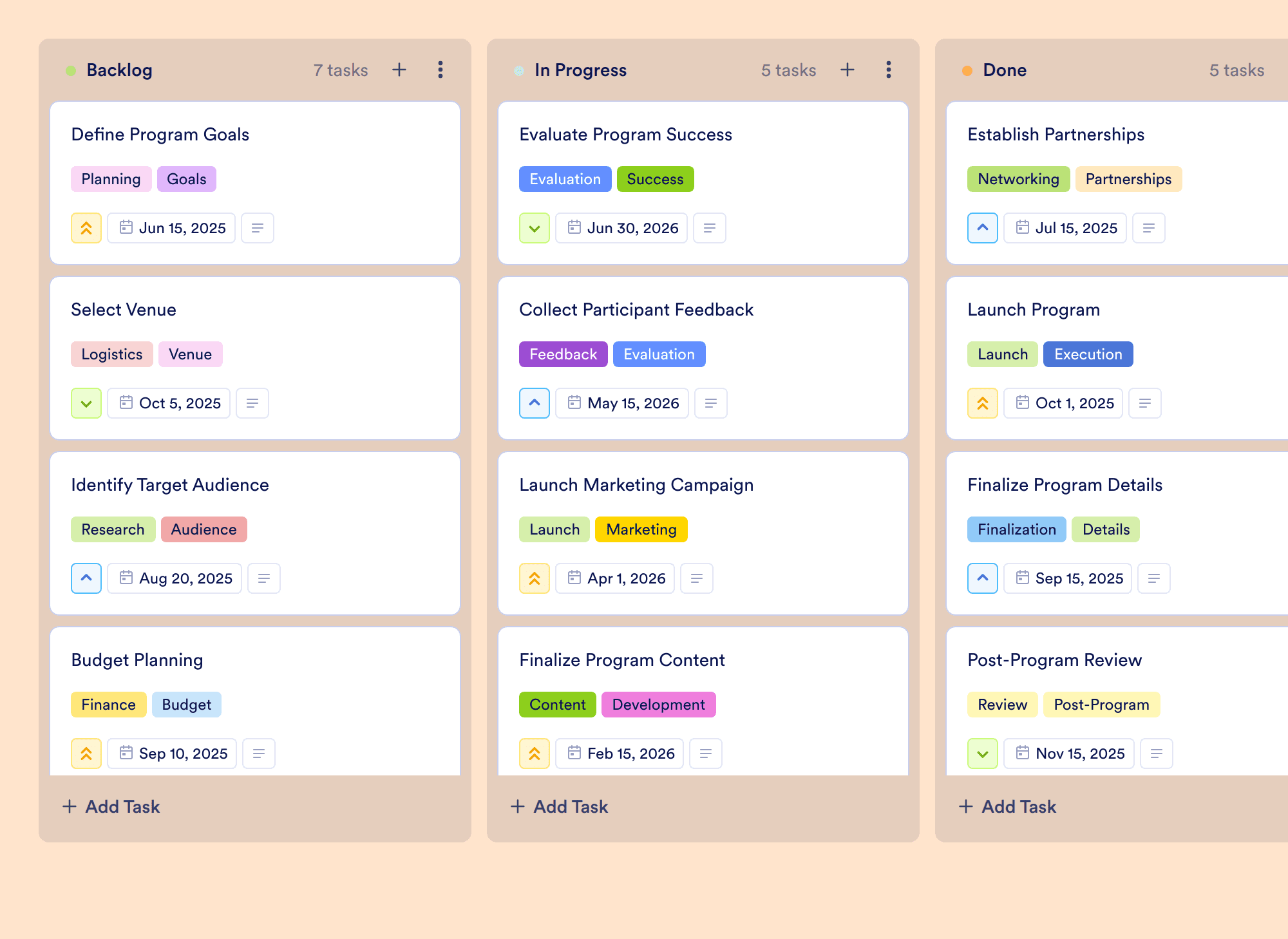1288x939 pixels.
Task: Click Add Task under In Progress column
Action: (x=559, y=806)
